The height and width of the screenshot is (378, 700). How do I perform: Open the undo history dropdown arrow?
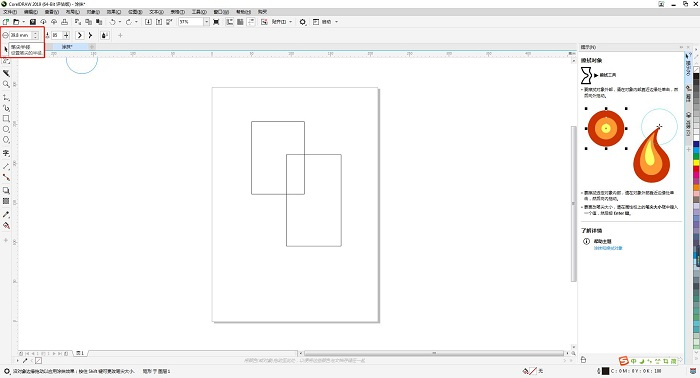click(x=120, y=22)
